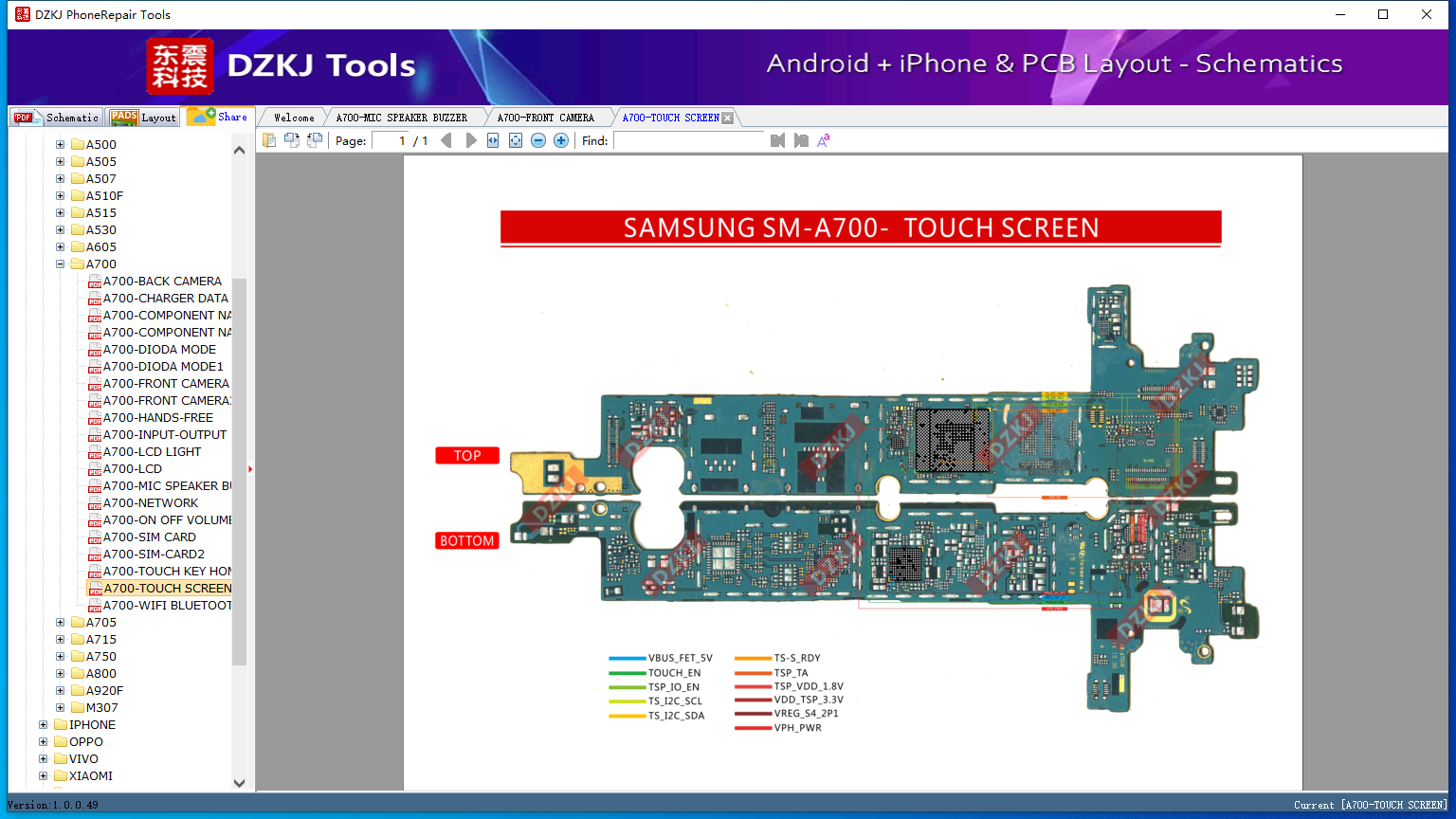This screenshot has width=1456, height=819.
Task: Switch to A700-MIC SPEAKER BUZZER tab
Action: (402, 118)
